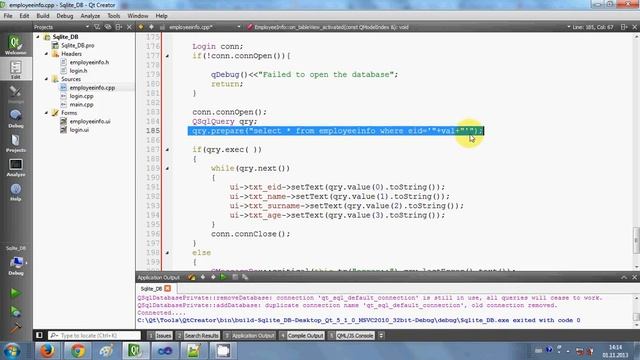Viewport: 640px width, 360px height.
Task: Split the Projects pane
Action: coord(119,27)
